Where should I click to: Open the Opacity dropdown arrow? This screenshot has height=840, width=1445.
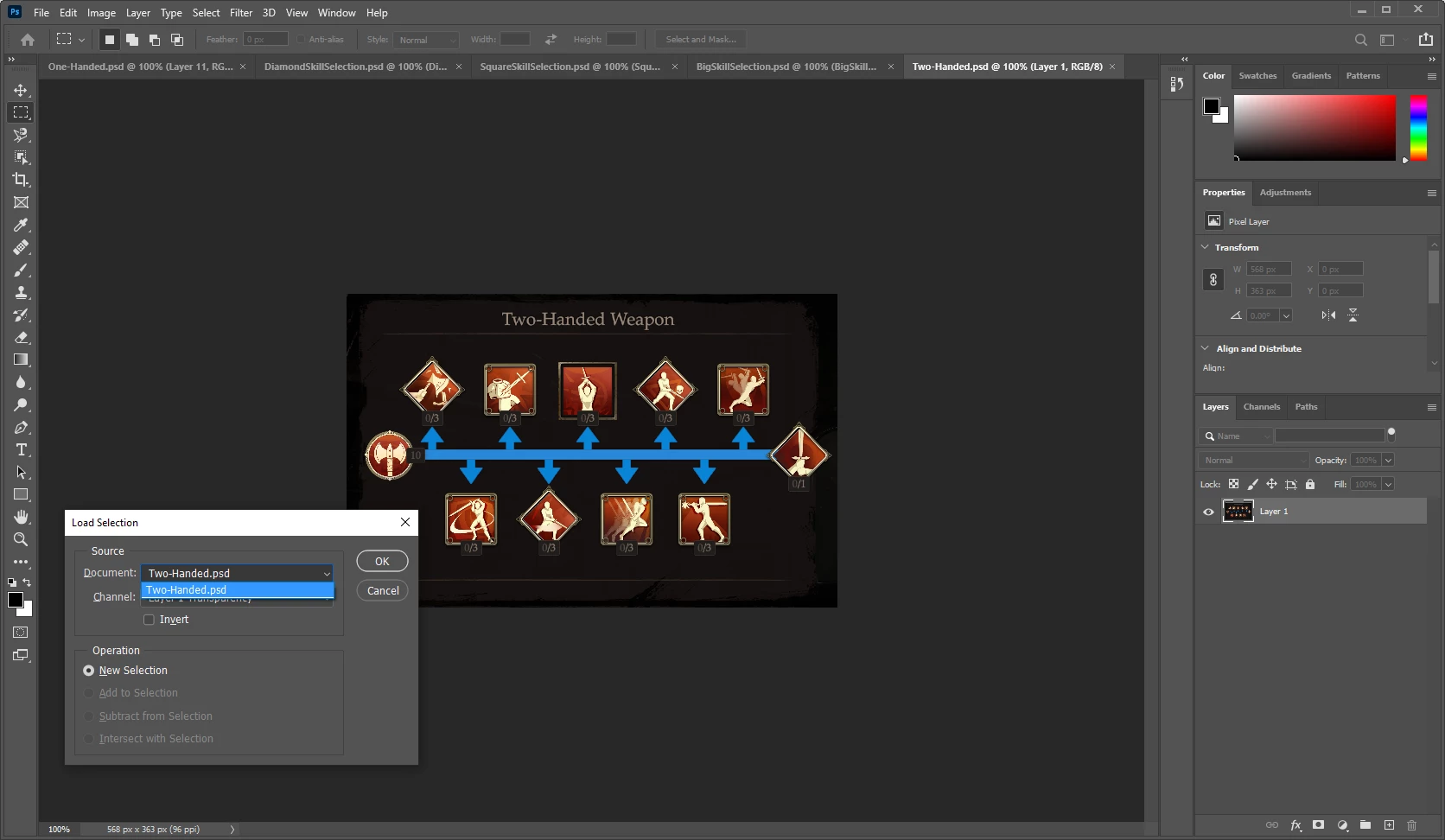point(1388,461)
